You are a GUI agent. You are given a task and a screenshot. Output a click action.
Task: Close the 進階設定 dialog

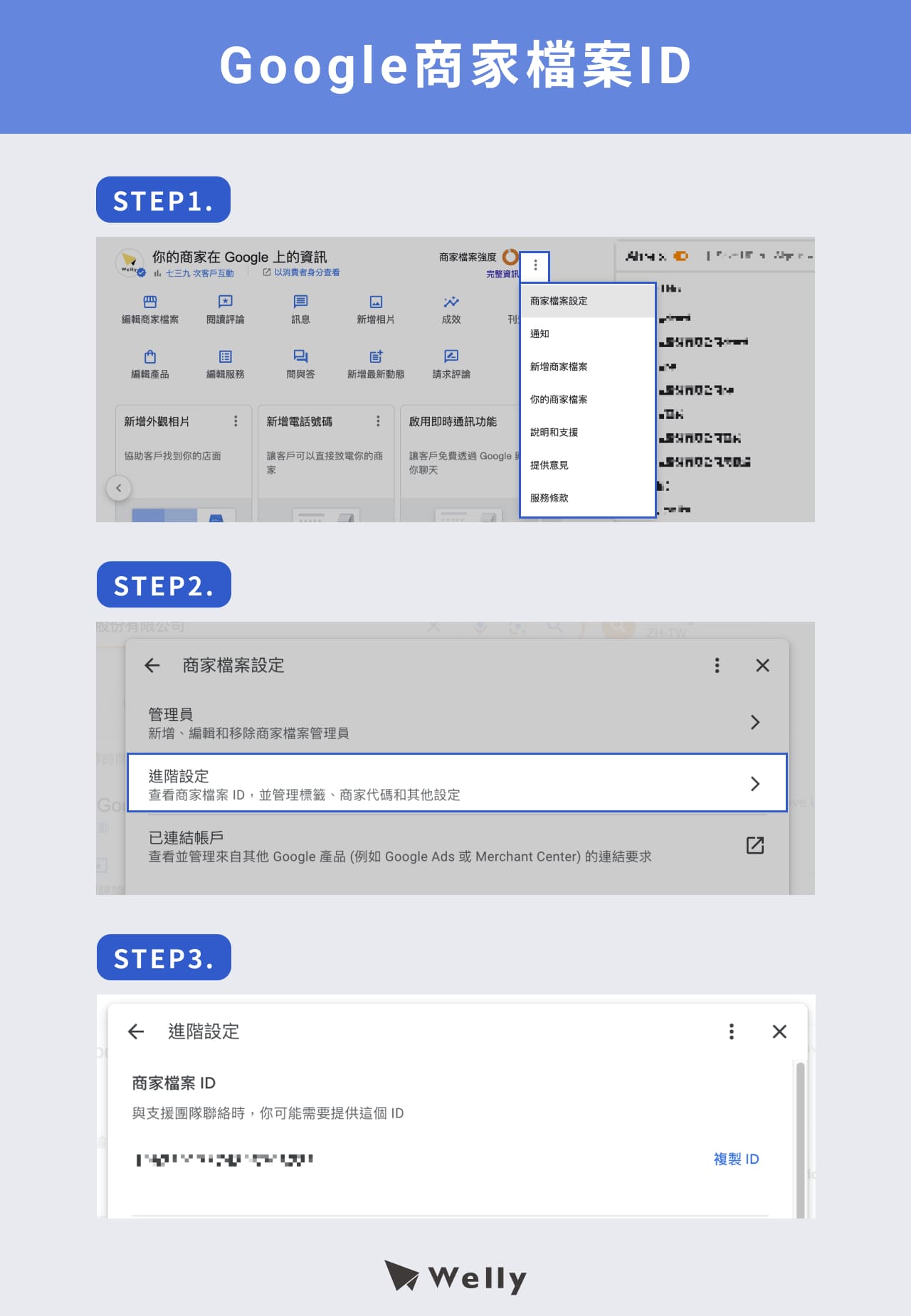point(779,1031)
